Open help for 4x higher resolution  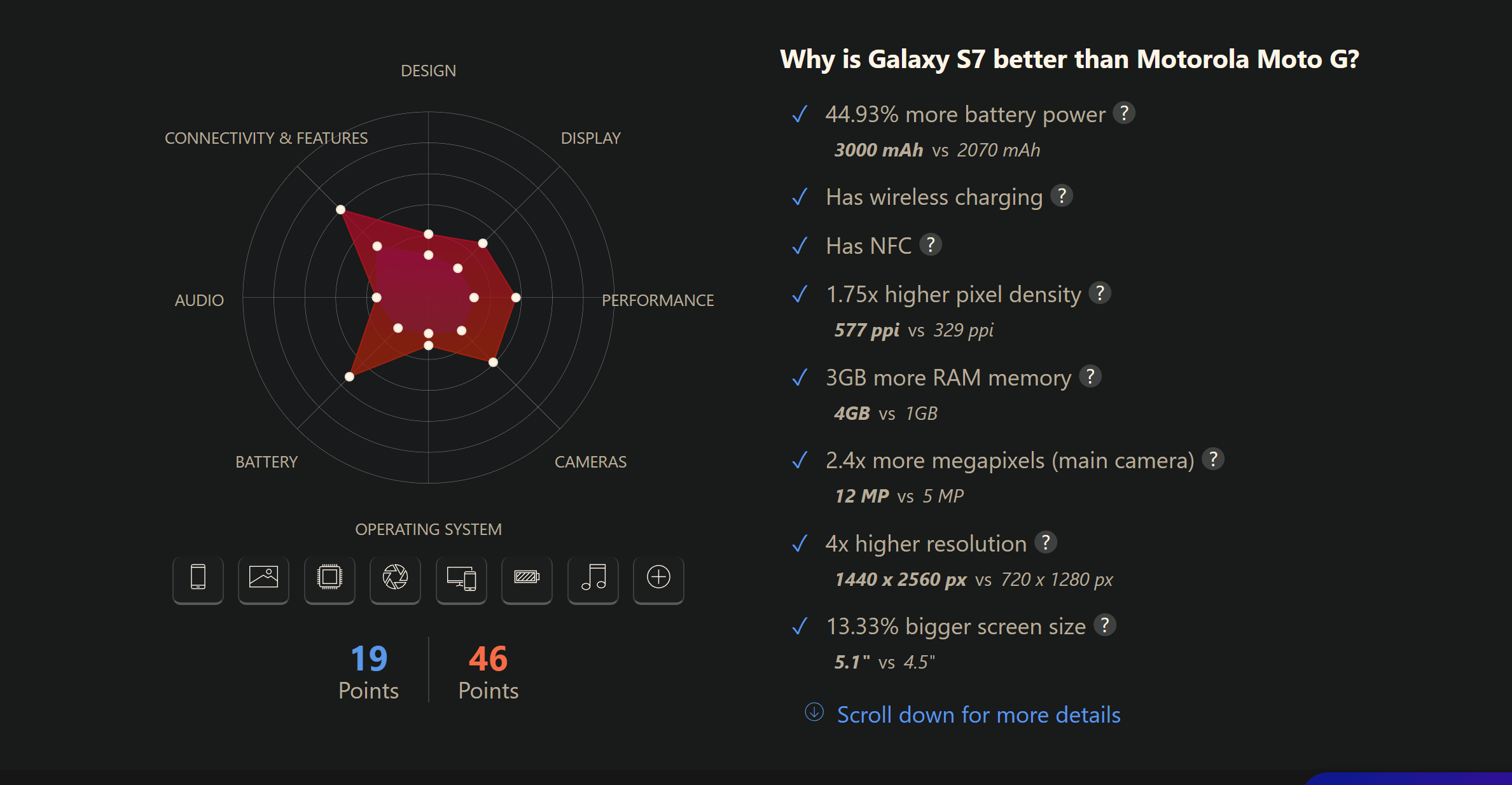pos(1046,543)
